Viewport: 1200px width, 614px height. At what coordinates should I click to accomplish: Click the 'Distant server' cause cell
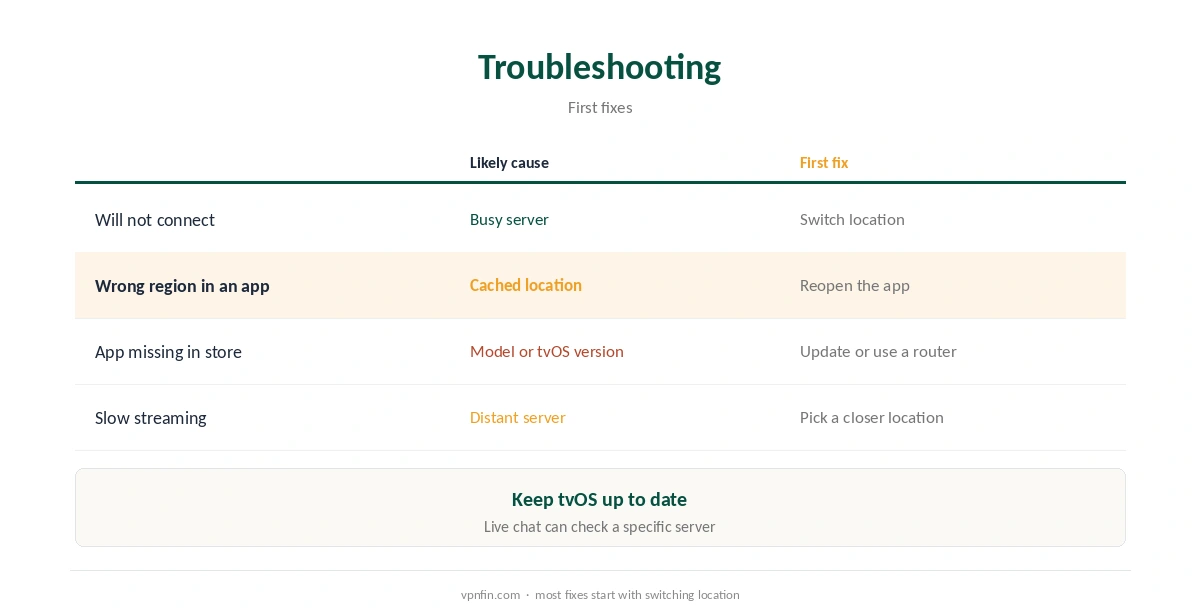point(518,418)
